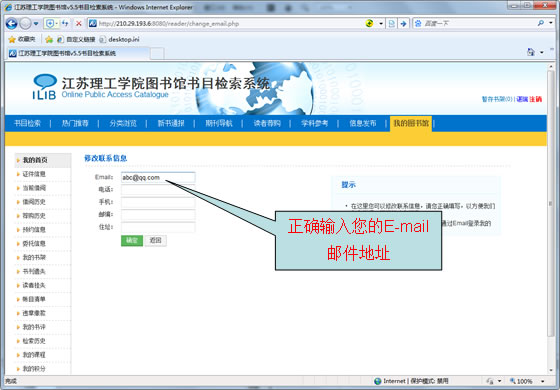Open the 期刊导航 navigation menu
The image size is (560, 390).
(219, 124)
